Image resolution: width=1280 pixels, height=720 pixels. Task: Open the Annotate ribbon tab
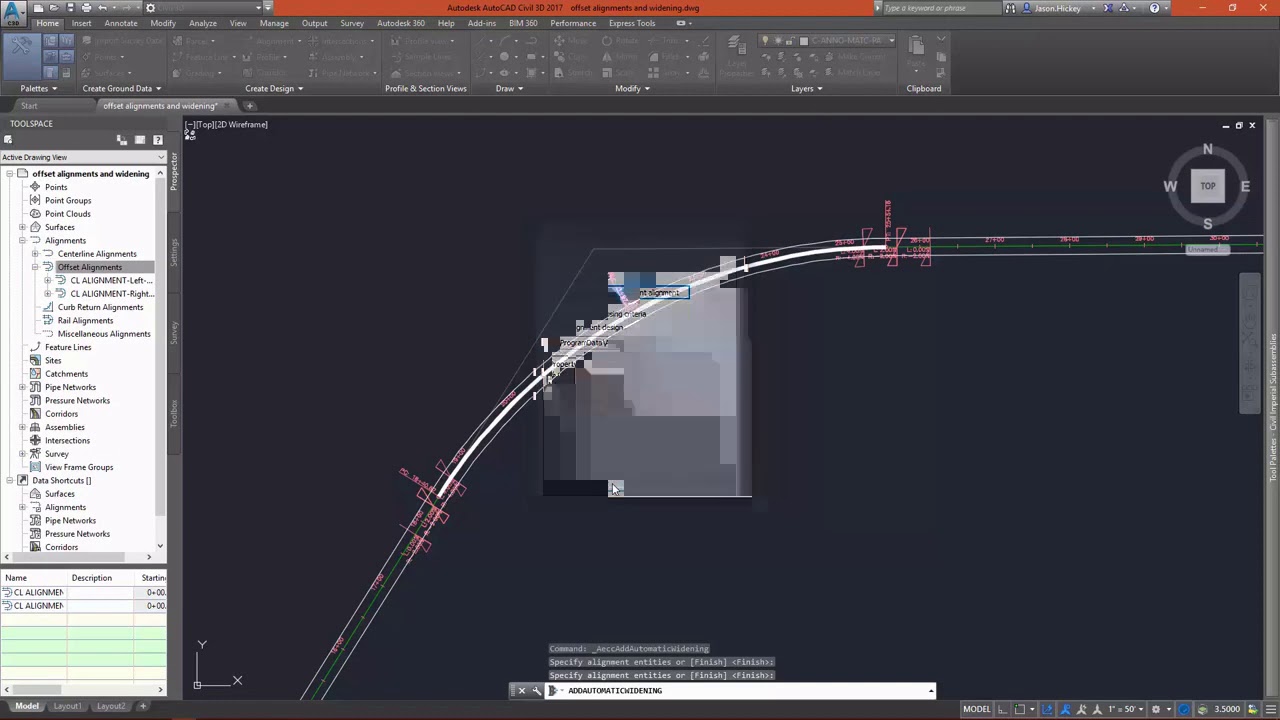click(x=121, y=23)
